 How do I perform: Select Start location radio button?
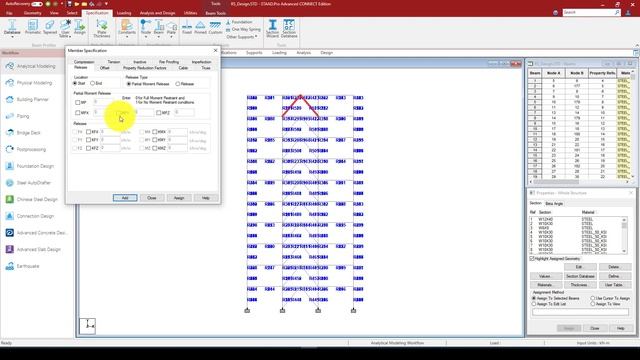point(75,83)
